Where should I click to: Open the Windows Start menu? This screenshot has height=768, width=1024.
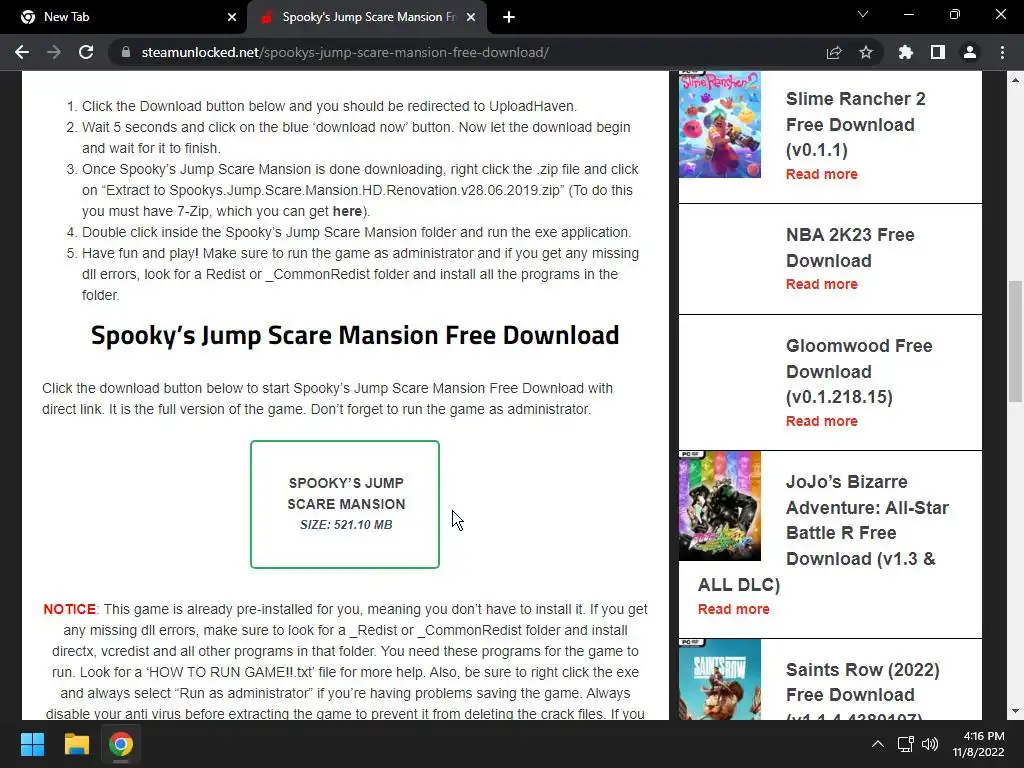pyautogui.click(x=32, y=744)
